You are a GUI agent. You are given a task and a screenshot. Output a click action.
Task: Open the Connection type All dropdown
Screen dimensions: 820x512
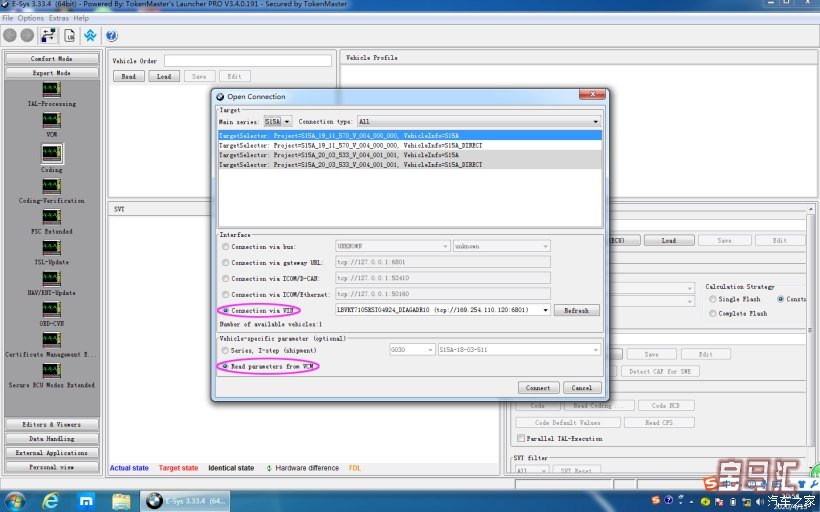(x=479, y=122)
